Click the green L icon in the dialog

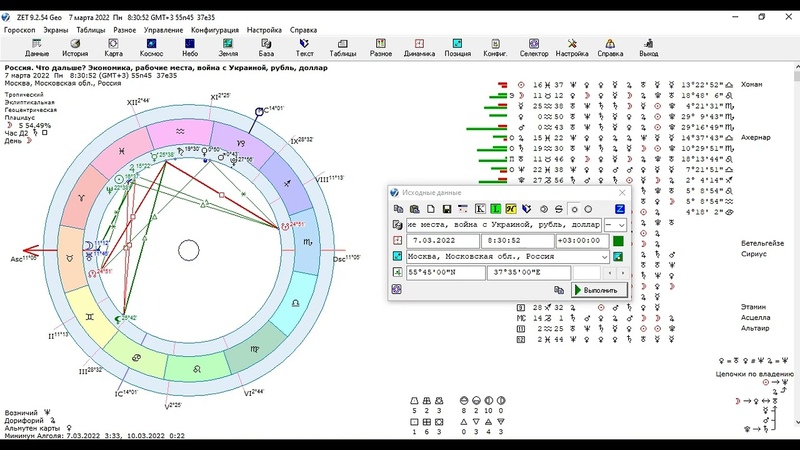click(495, 208)
